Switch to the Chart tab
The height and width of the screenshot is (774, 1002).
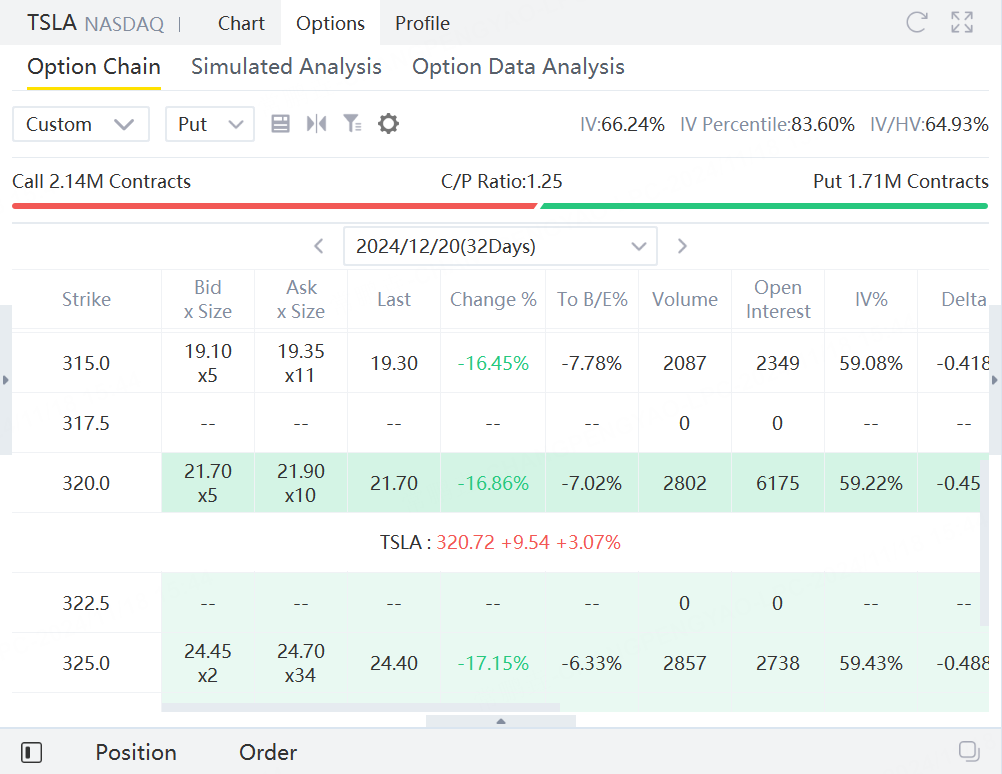(241, 23)
